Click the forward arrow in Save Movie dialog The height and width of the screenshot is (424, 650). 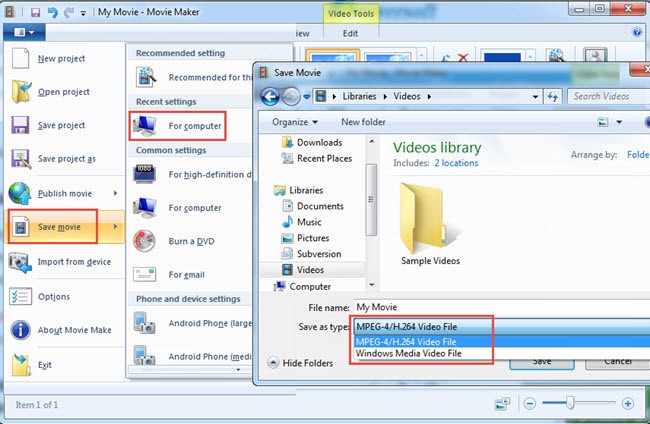291,97
